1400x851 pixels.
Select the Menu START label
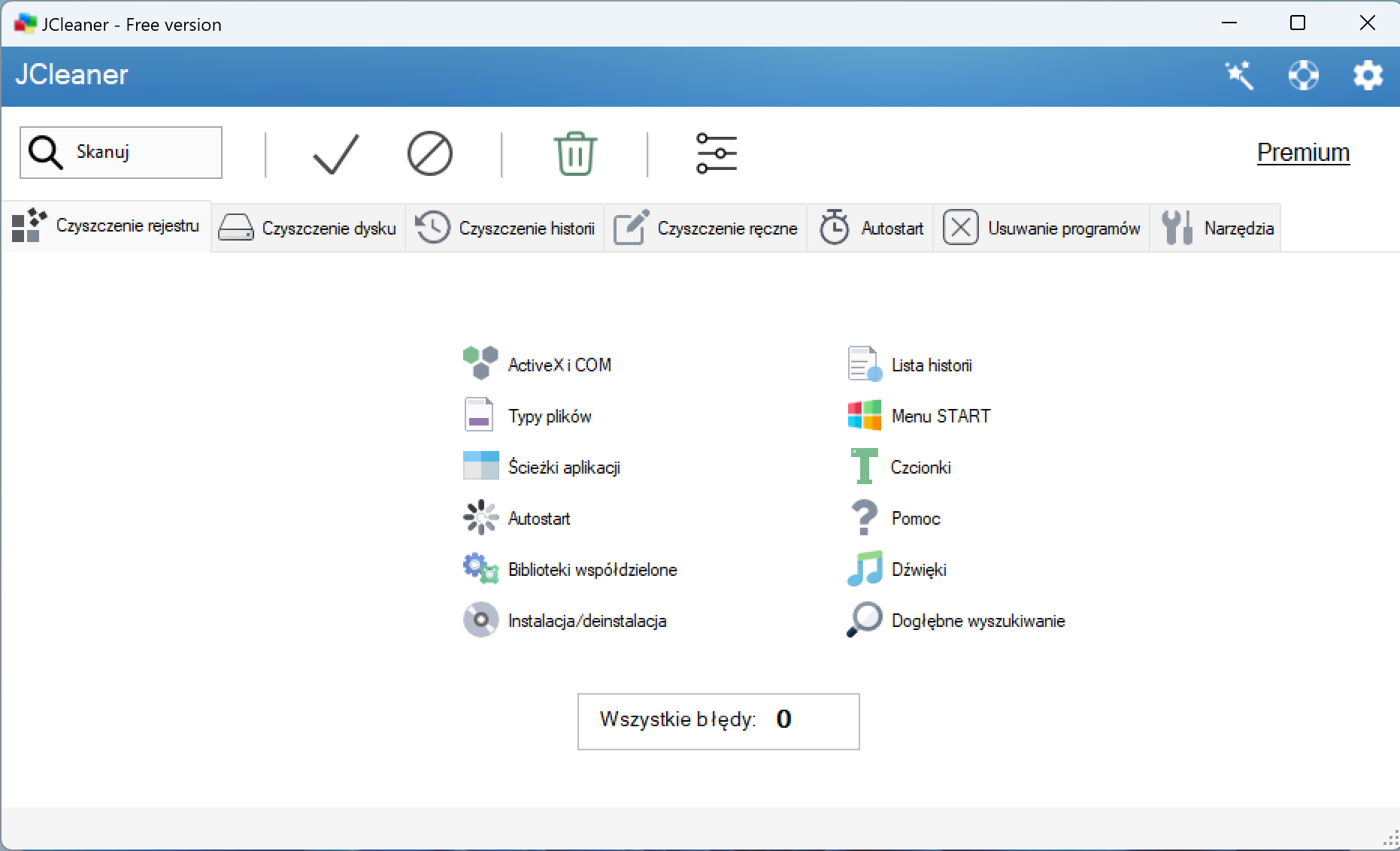tap(941, 416)
